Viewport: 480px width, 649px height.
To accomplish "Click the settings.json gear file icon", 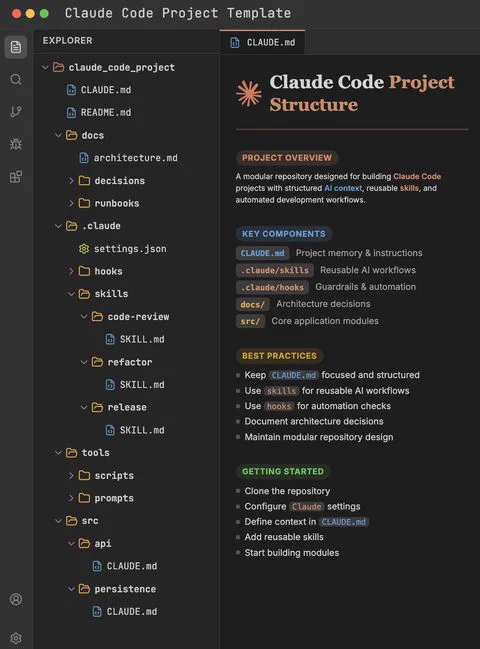I will (x=84, y=248).
